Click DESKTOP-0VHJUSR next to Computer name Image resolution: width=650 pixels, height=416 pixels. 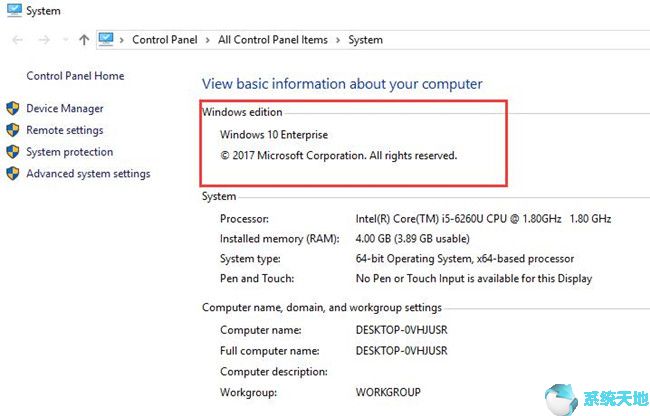coord(401,330)
